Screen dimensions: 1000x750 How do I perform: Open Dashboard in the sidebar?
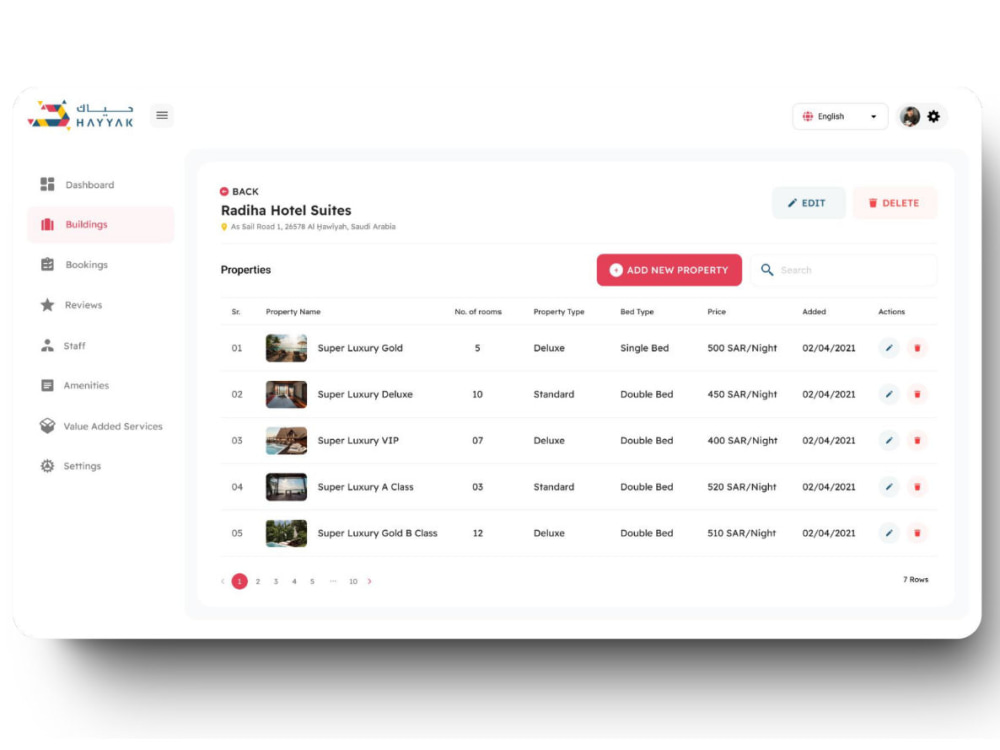pos(78,184)
